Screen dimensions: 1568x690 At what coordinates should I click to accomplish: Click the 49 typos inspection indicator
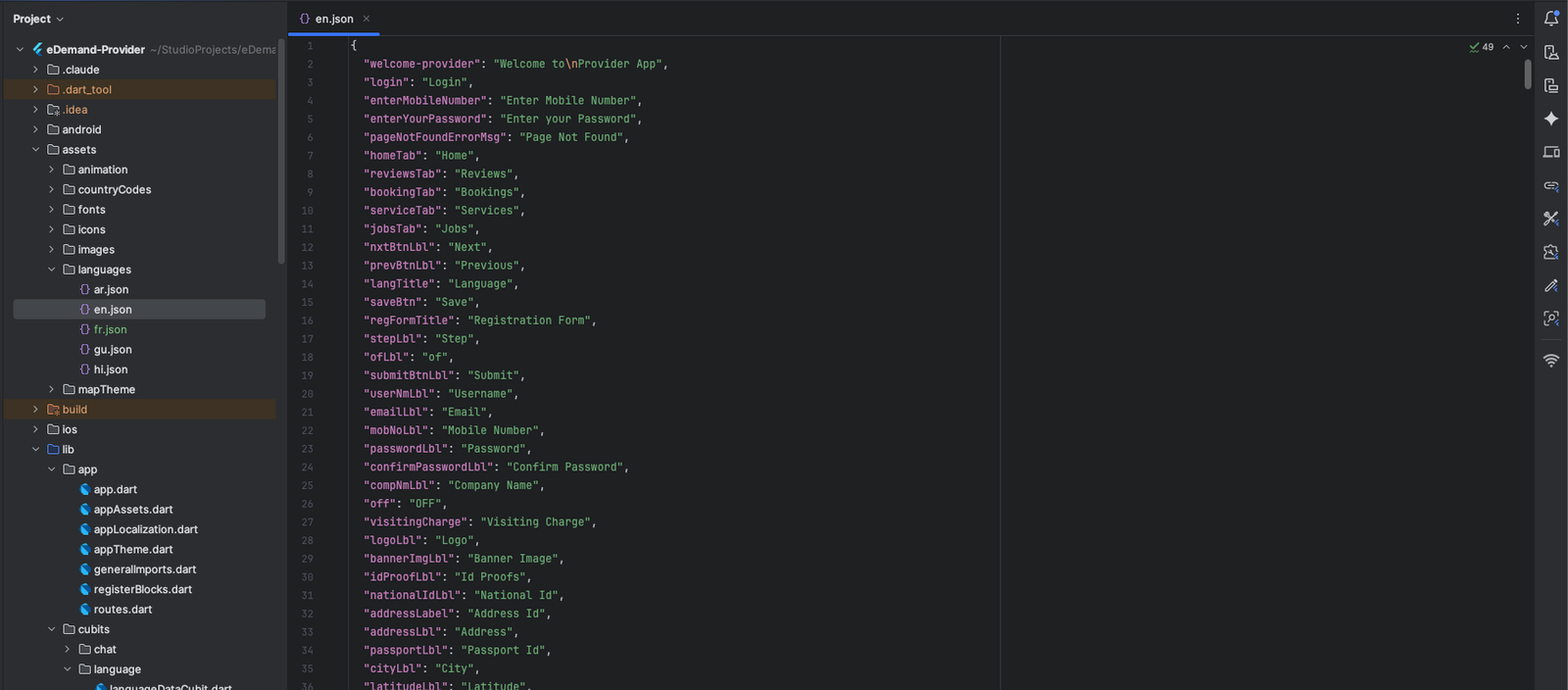coord(1482,47)
